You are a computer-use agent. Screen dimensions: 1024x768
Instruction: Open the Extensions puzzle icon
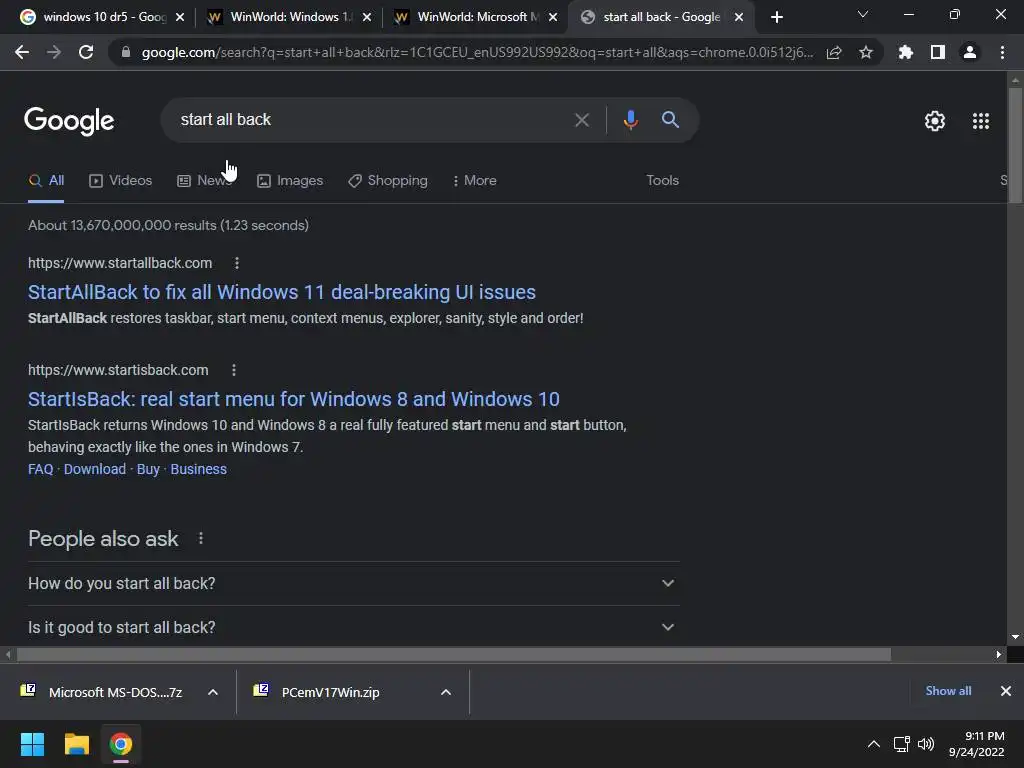(x=906, y=52)
